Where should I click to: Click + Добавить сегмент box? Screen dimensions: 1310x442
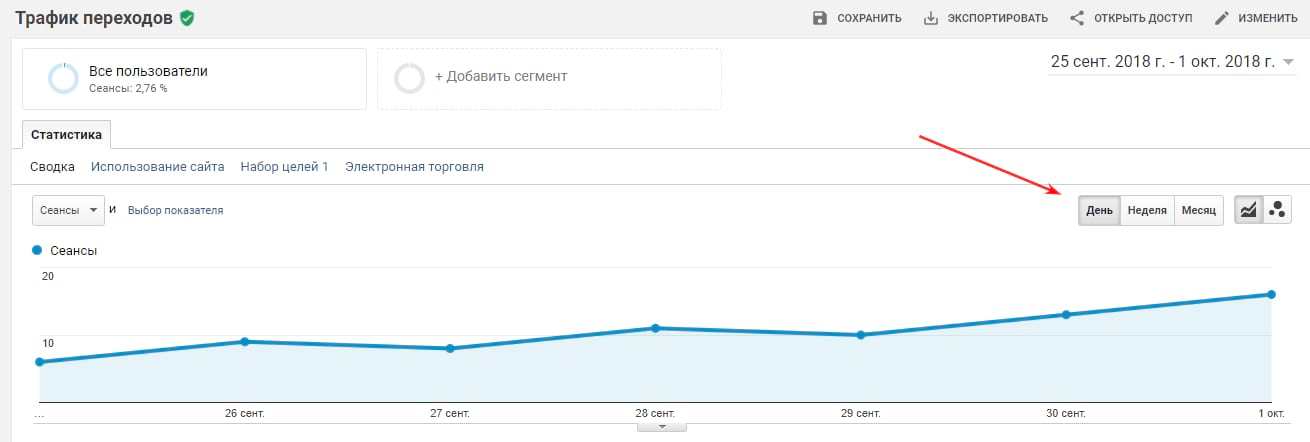tap(549, 78)
